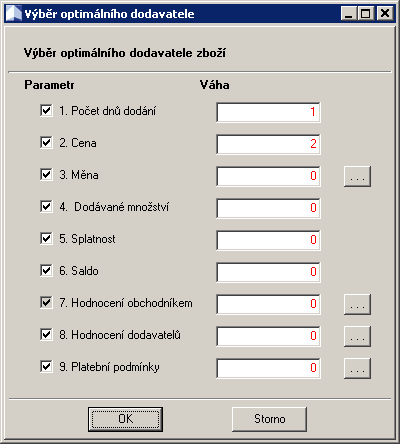Image resolution: width=400 pixels, height=444 pixels.
Task: Click the Saldo weight input field
Action: click(268, 272)
